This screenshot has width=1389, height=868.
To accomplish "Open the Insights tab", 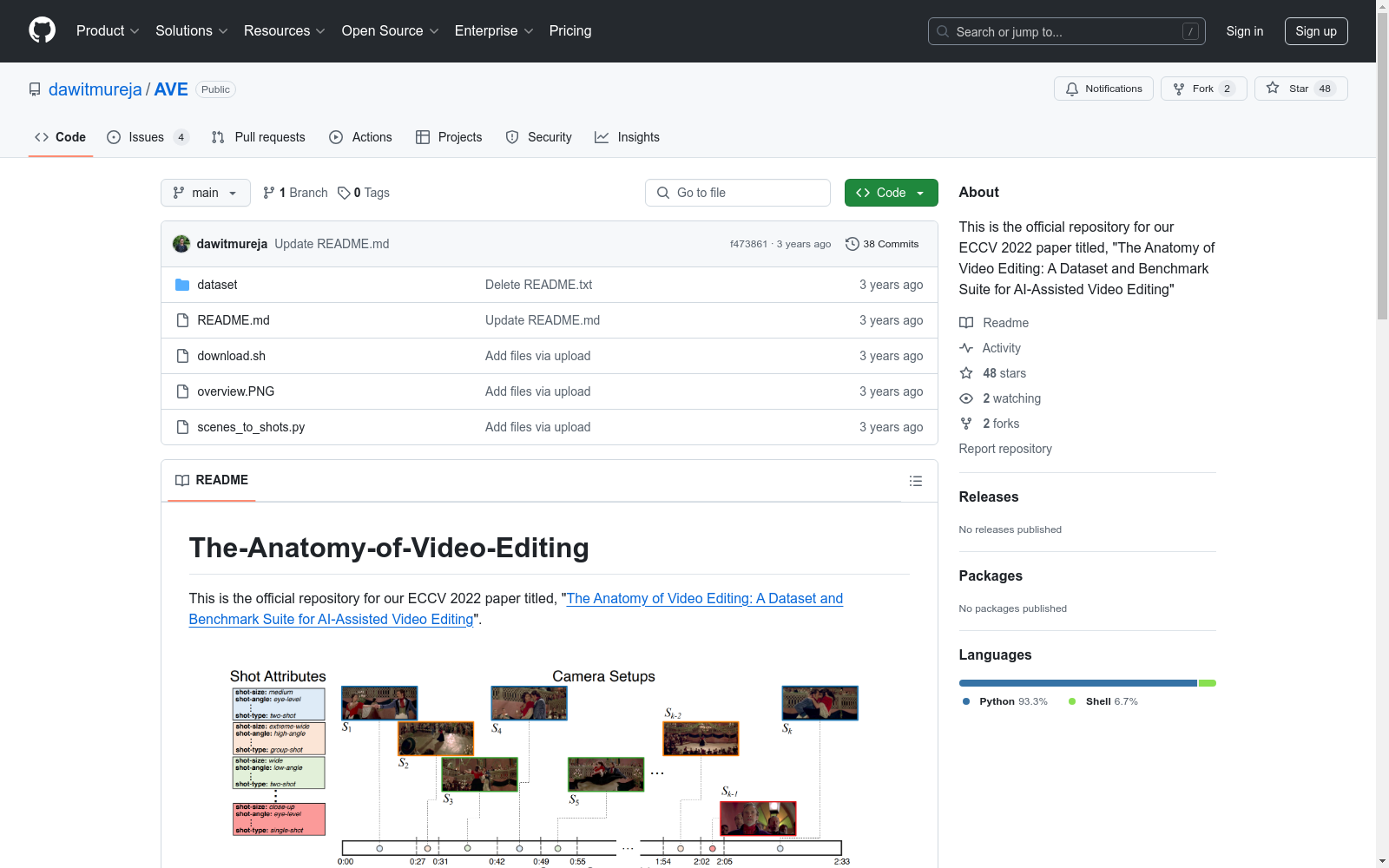I will point(627,137).
